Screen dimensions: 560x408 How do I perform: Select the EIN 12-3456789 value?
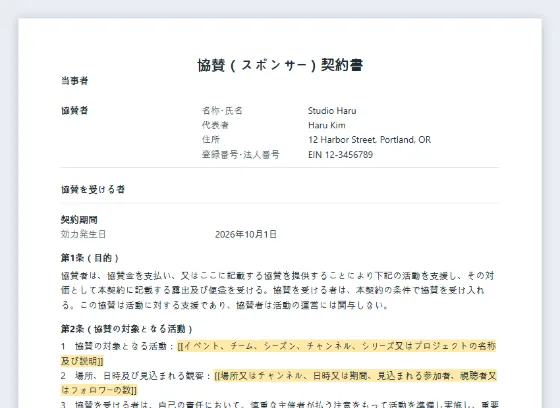tap(340, 155)
